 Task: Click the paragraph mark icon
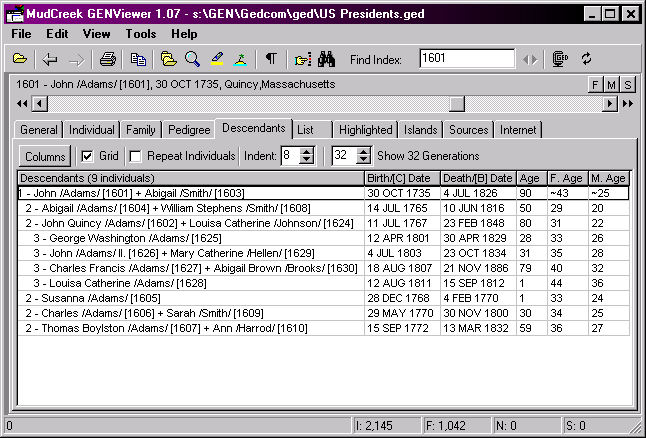[272, 59]
